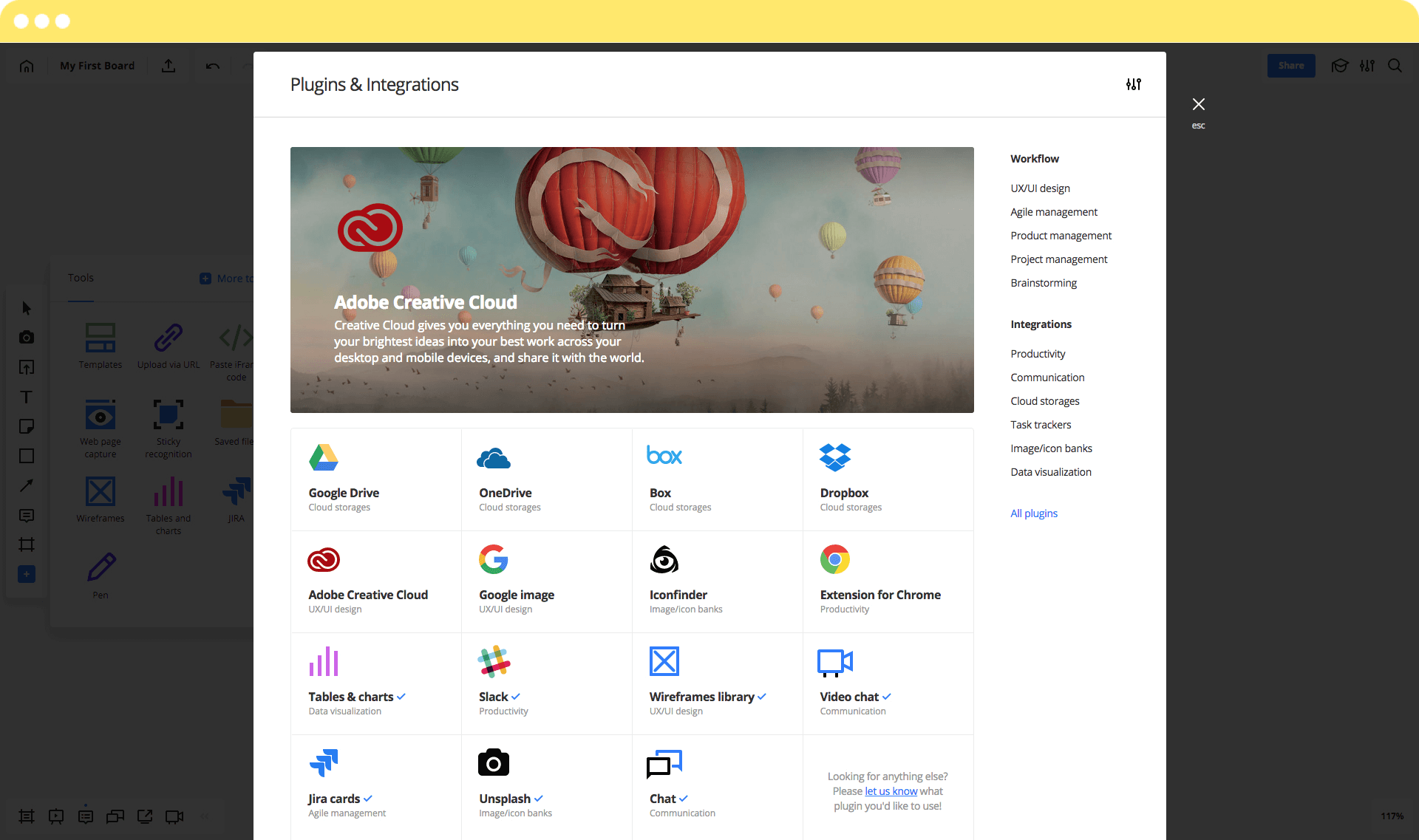Image resolution: width=1419 pixels, height=840 pixels.
Task: Open Upload via URL tool
Action: 169,346
